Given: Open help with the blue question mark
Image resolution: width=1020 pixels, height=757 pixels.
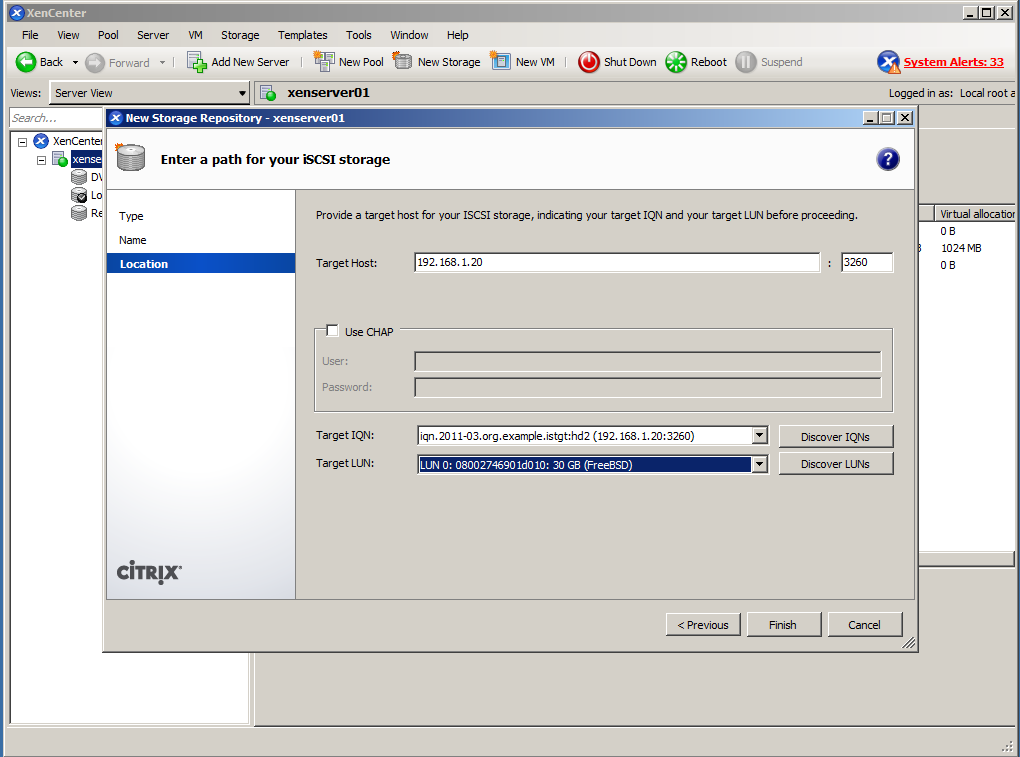Looking at the screenshot, I should pyautogui.click(x=887, y=160).
